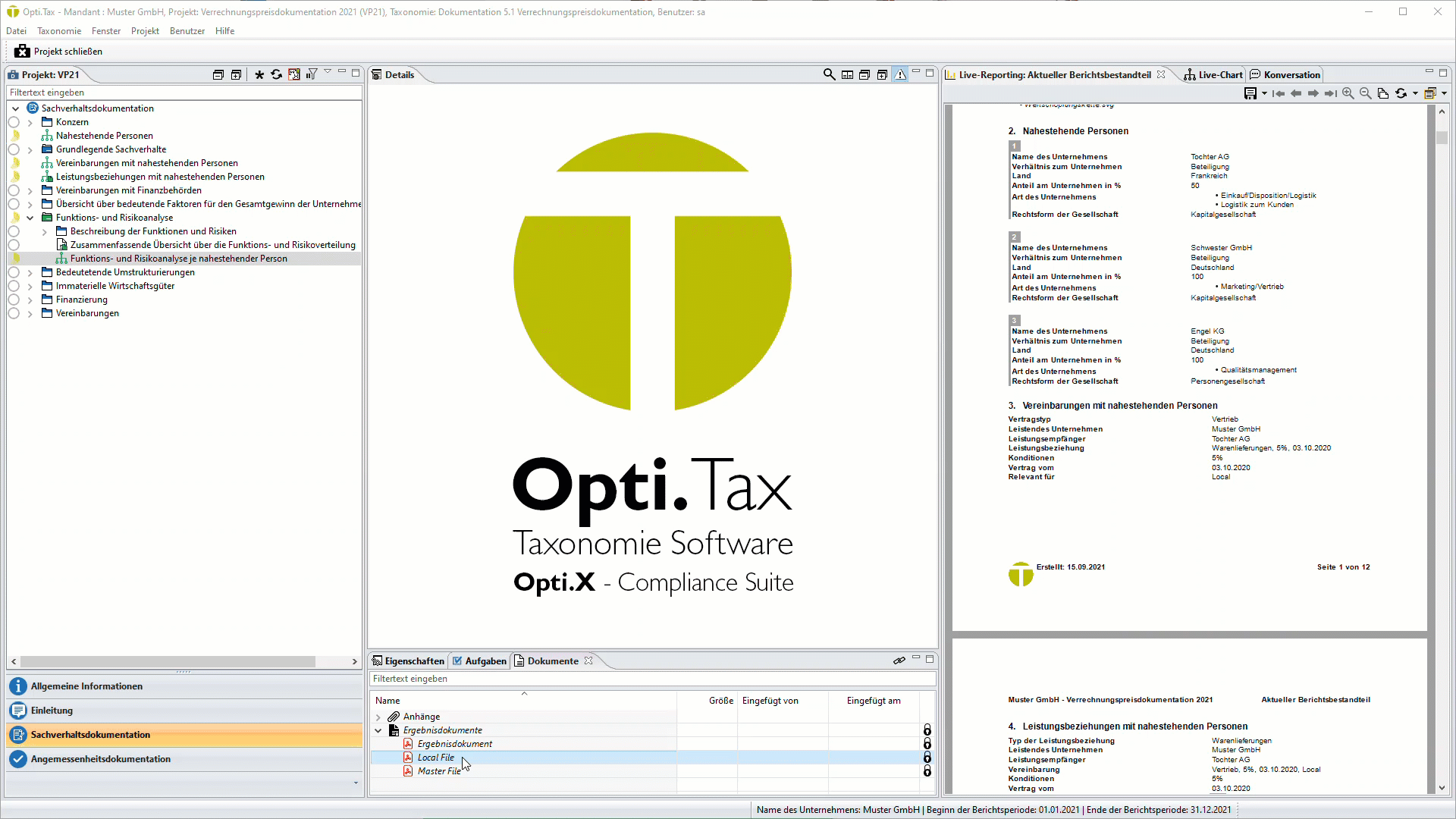Toggle status circle next to Vereinbarungen mit Finanzbehörden

14,190
